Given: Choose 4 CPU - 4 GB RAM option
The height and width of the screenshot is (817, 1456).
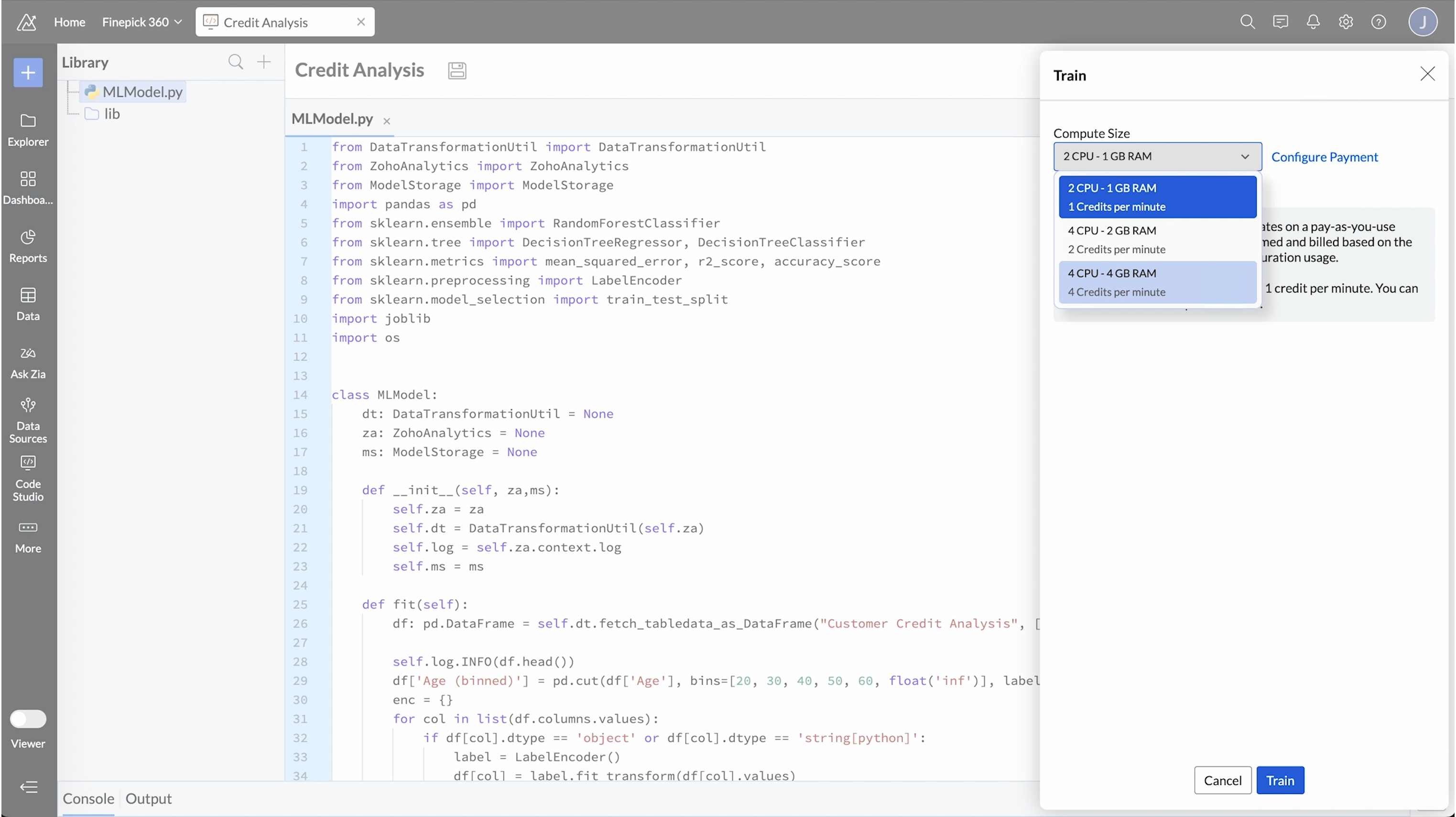Looking at the screenshot, I should (x=1156, y=282).
